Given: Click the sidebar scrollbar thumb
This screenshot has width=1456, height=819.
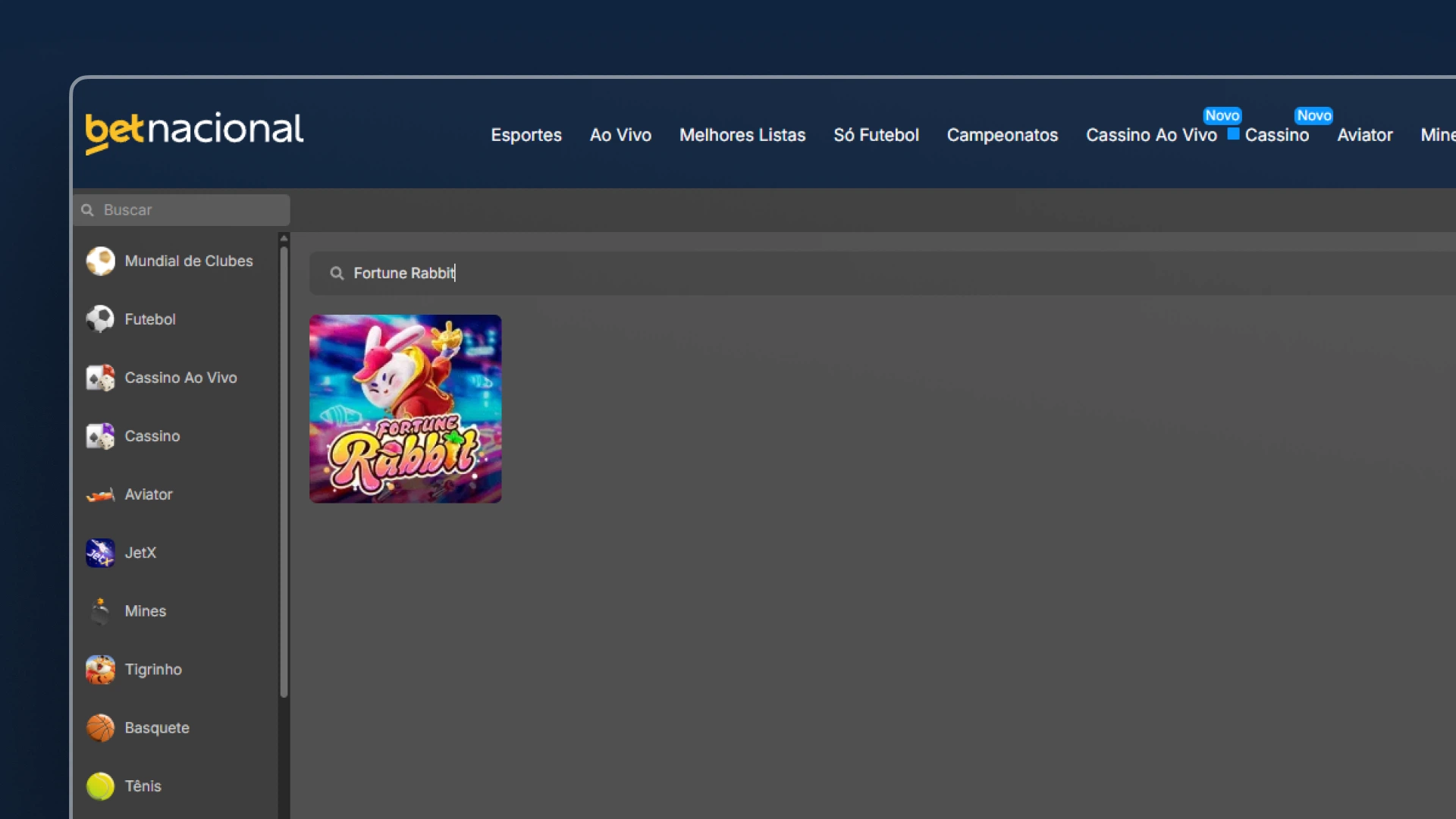Looking at the screenshot, I should pos(284,472).
